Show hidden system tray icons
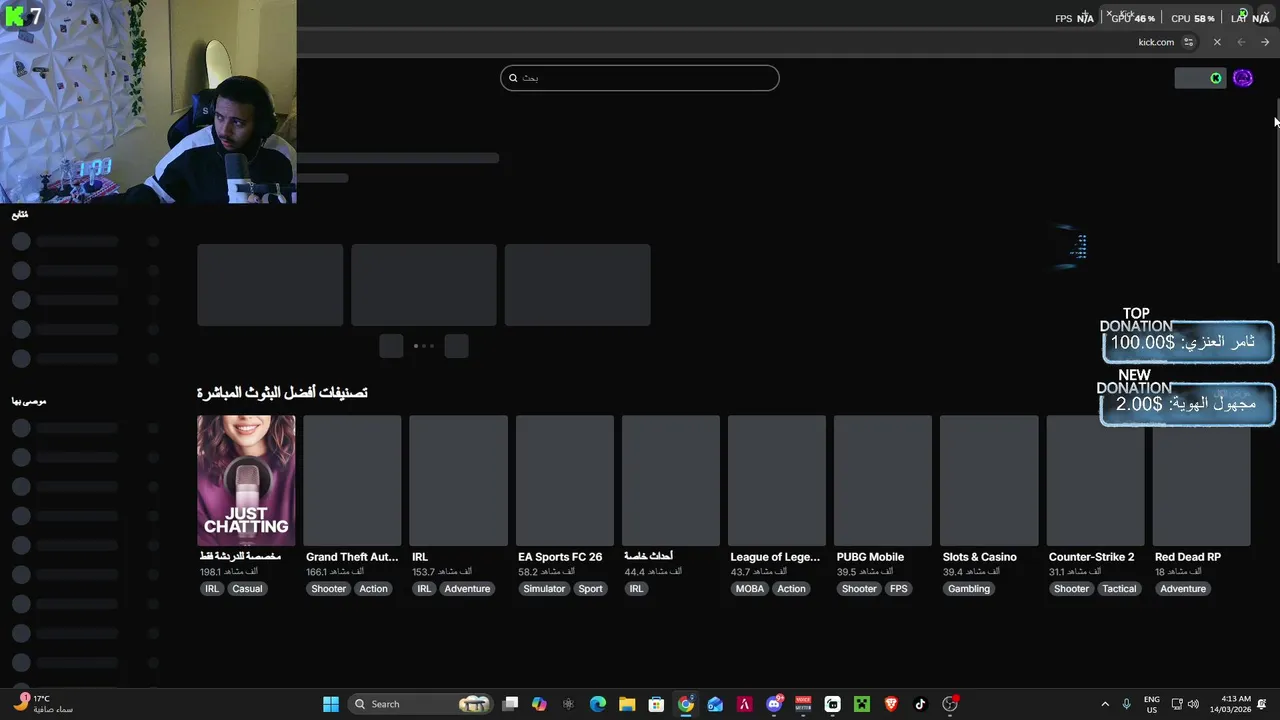Viewport: 1280px width, 720px height. (x=1105, y=704)
